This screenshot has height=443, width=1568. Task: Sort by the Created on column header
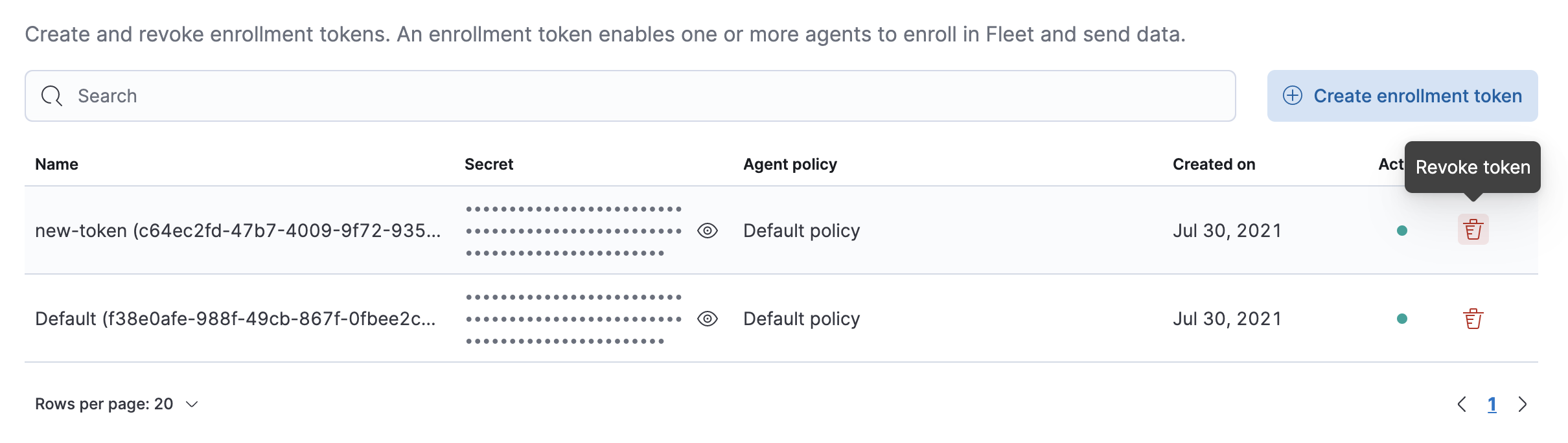(x=1213, y=164)
